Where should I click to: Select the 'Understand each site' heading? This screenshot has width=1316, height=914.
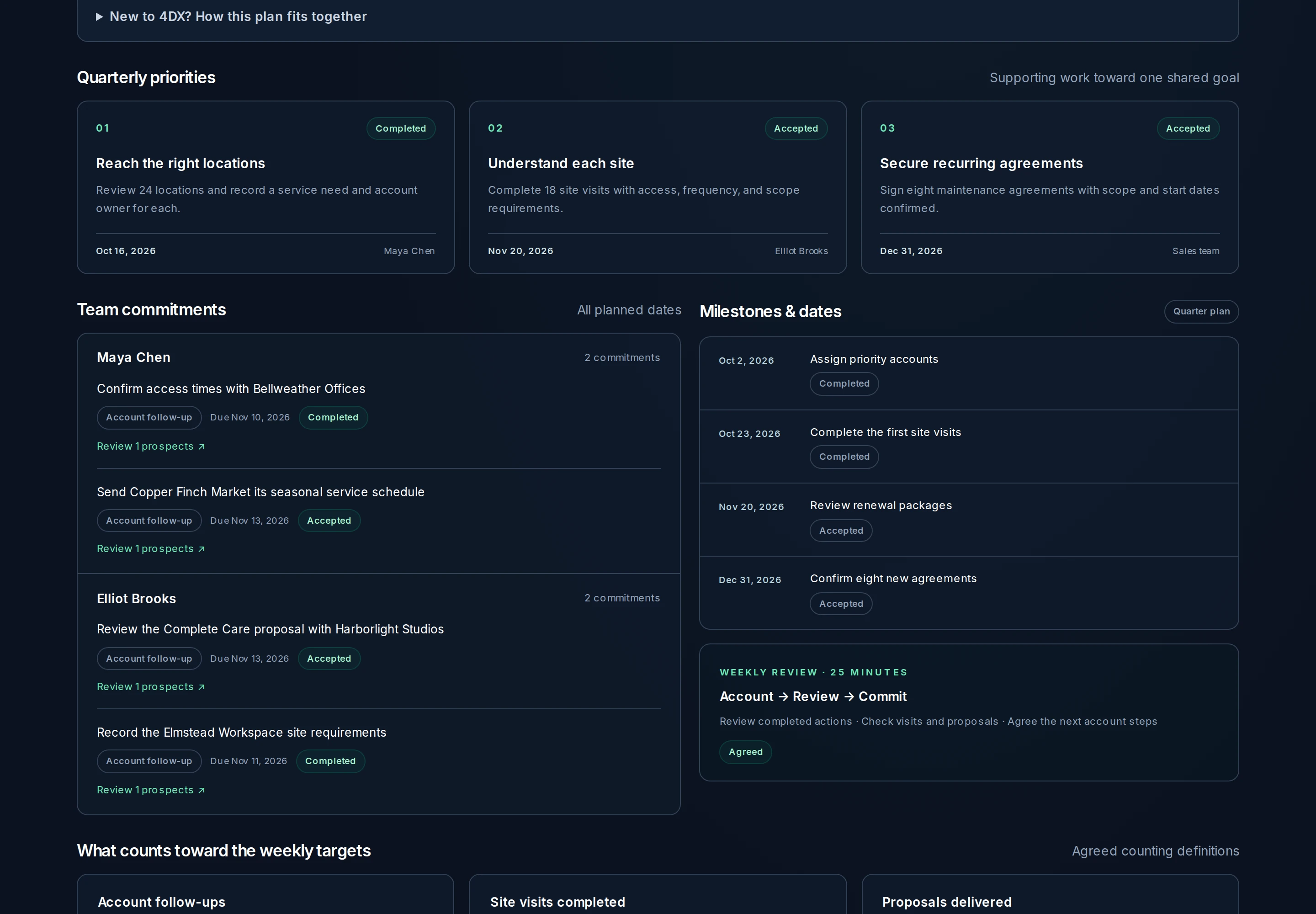(x=561, y=163)
